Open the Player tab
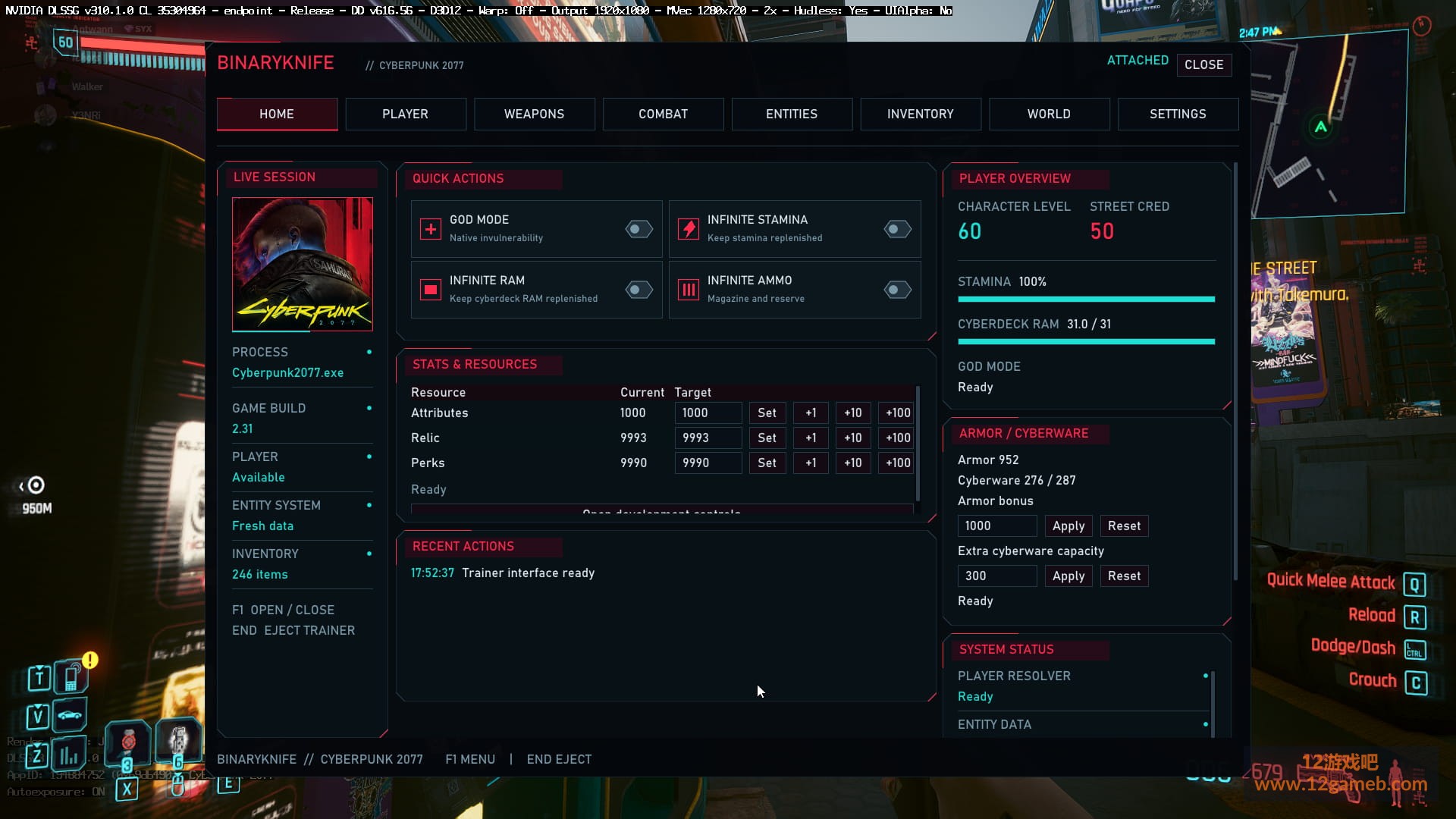 point(406,114)
